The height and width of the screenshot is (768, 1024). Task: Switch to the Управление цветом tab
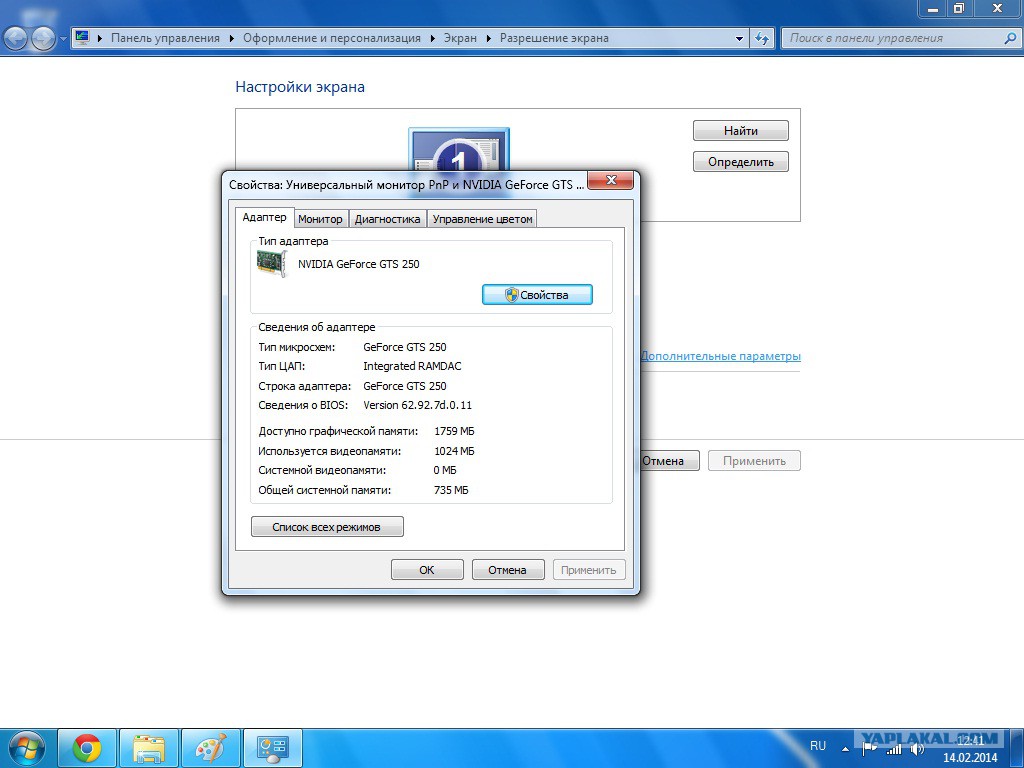point(482,219)
